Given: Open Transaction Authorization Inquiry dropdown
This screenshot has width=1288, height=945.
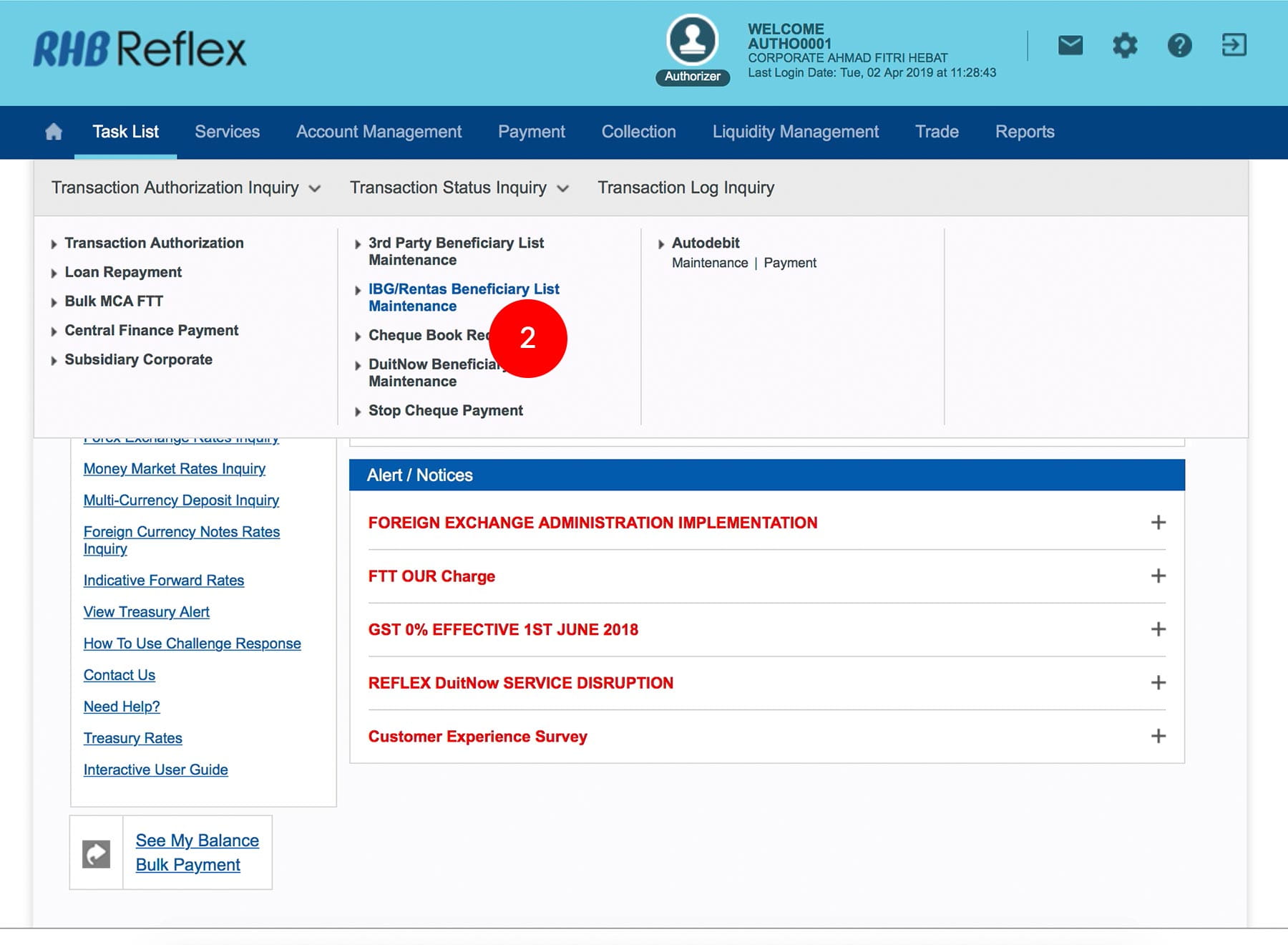Looking at the screenshot, I should (x=185, y=188).
